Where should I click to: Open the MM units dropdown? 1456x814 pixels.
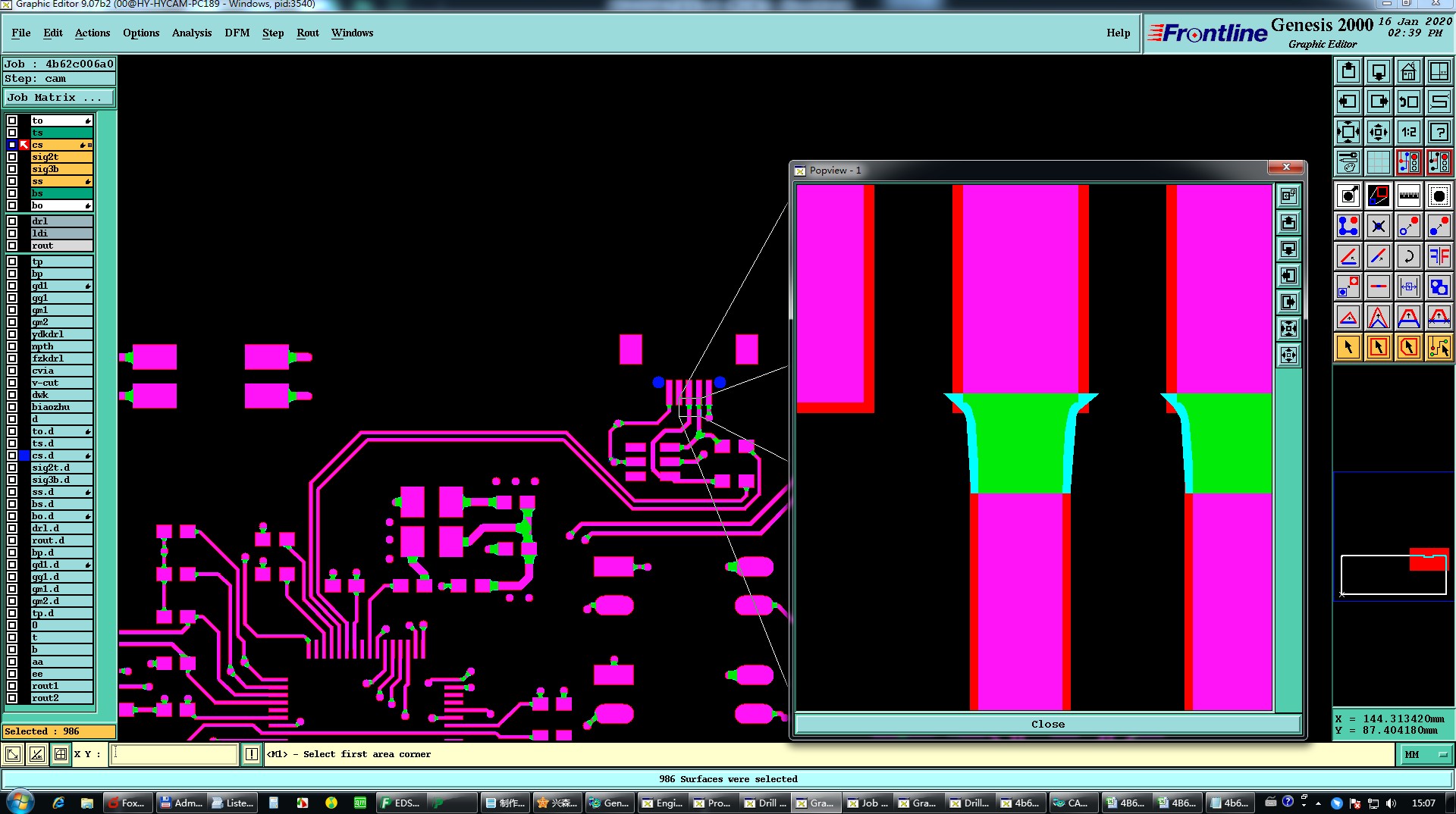click(x=1426, y=754)
